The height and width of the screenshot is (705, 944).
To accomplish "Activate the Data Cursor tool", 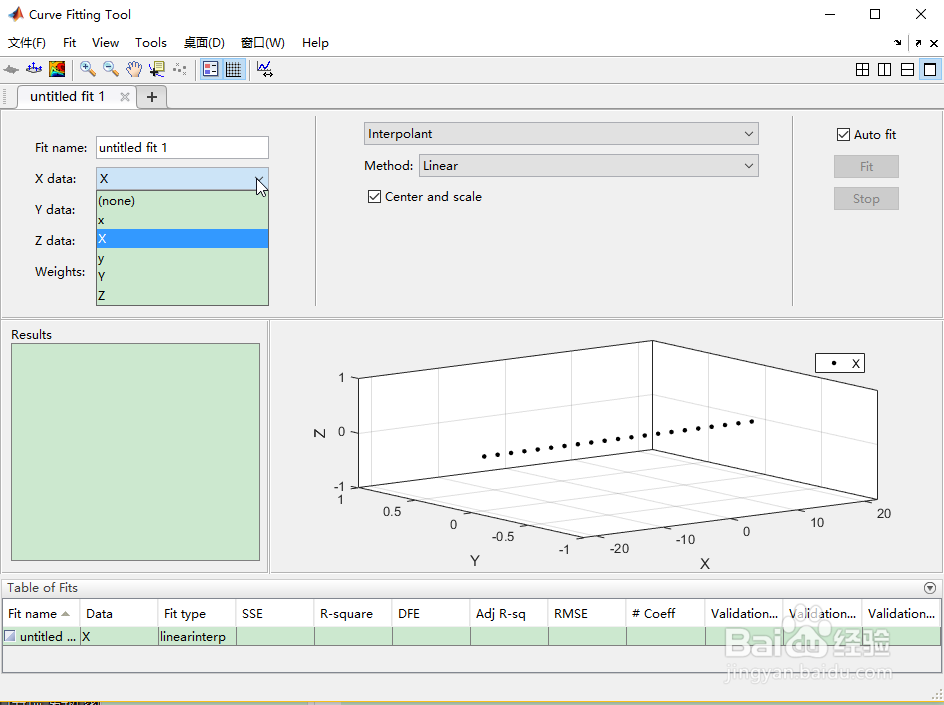I will pyautogui.click(x=157, y=69).
